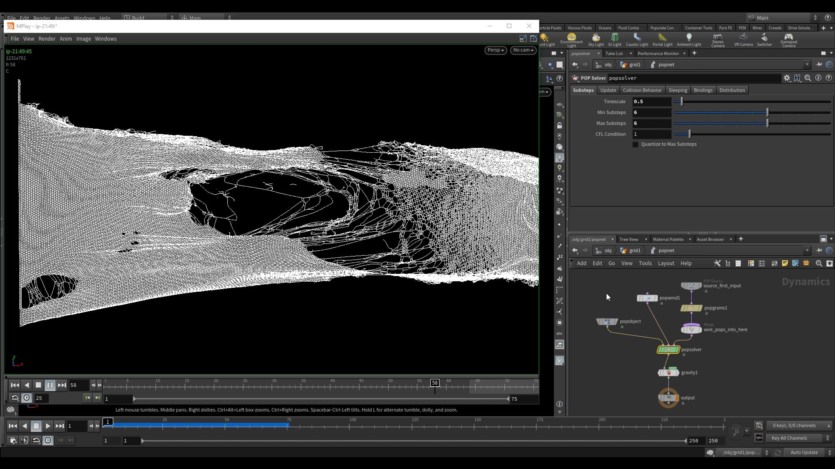Adjust the Min Substeps slider
835x469 pixels.
752,112
